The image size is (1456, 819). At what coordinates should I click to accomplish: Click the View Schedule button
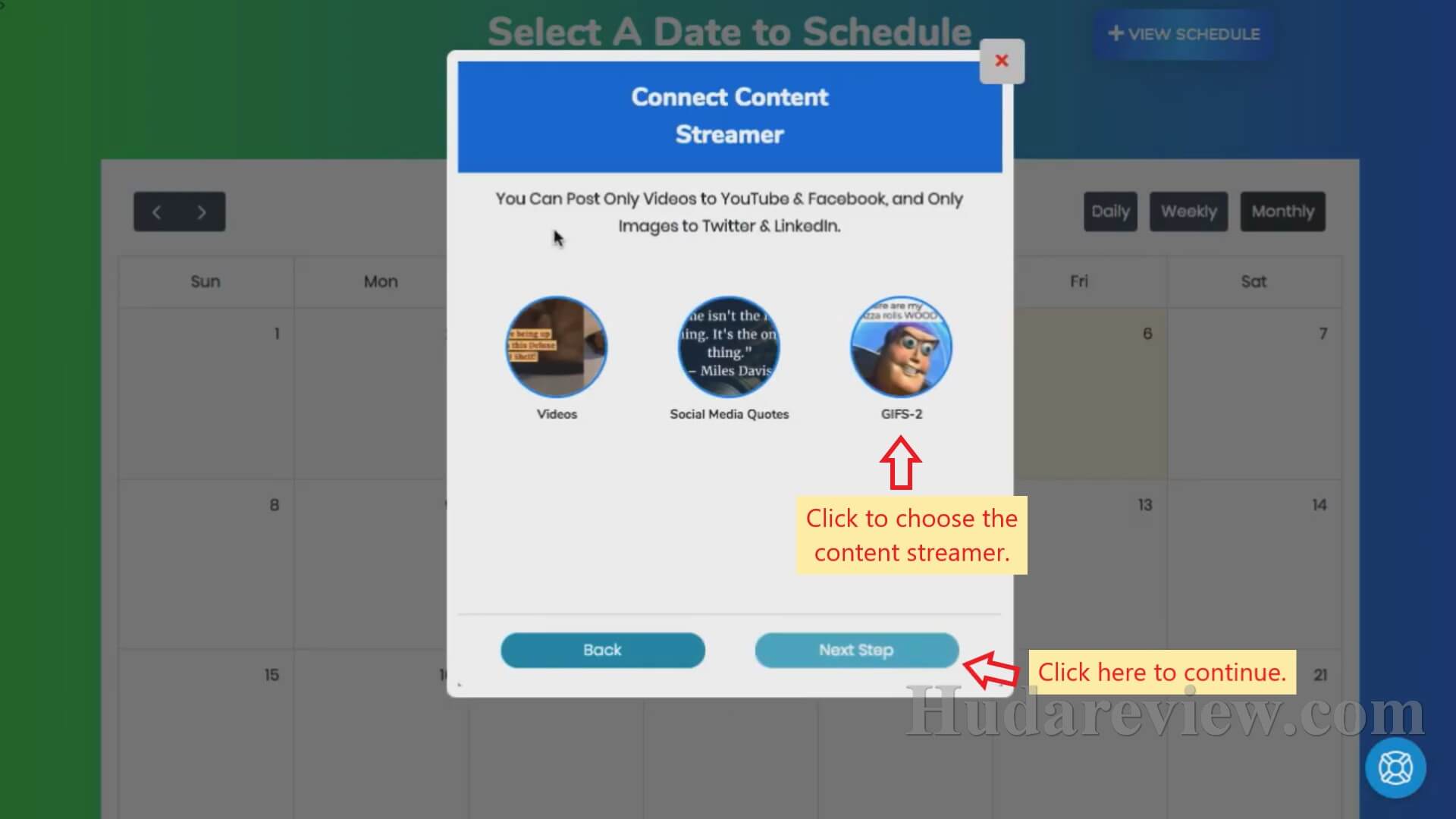(1185, 34)
